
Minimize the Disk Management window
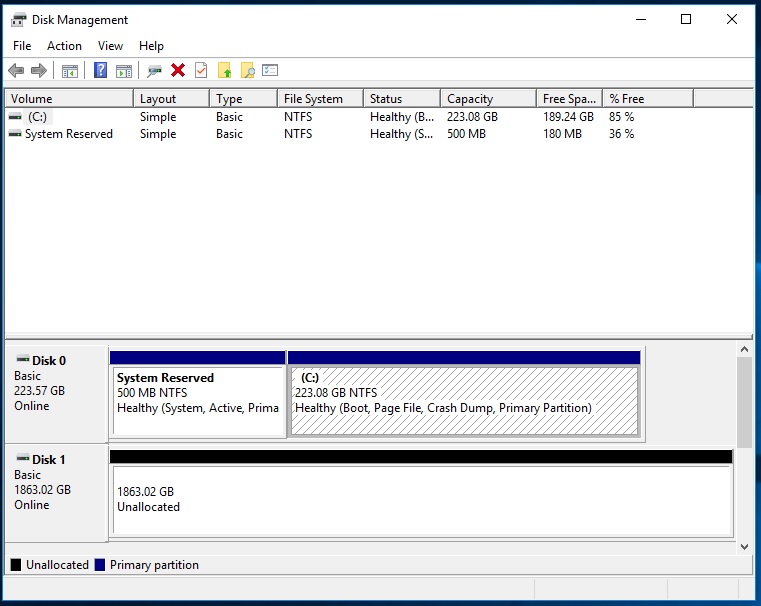(641, 19)
